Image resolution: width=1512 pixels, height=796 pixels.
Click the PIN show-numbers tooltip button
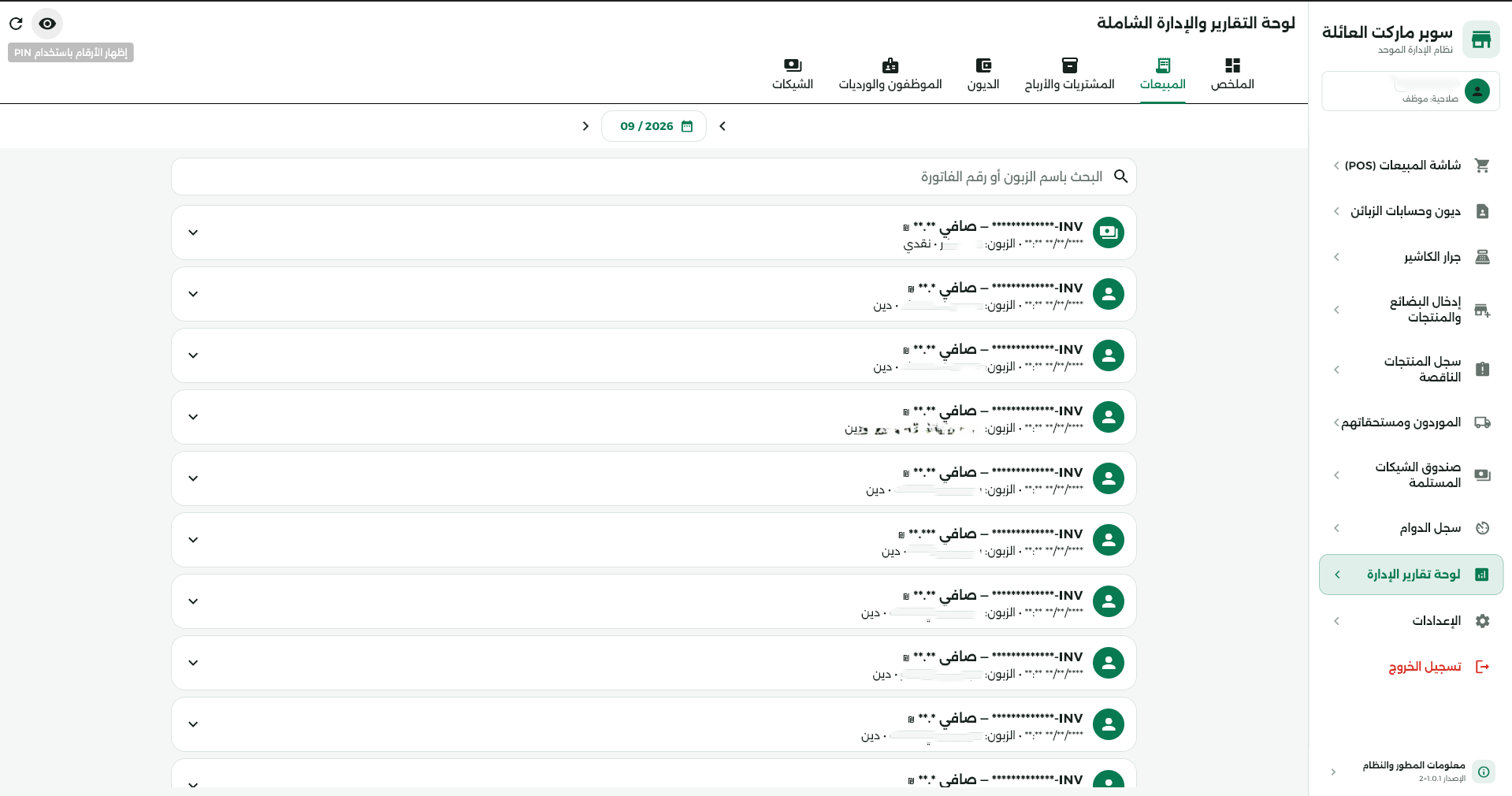(x=71, y=53)
